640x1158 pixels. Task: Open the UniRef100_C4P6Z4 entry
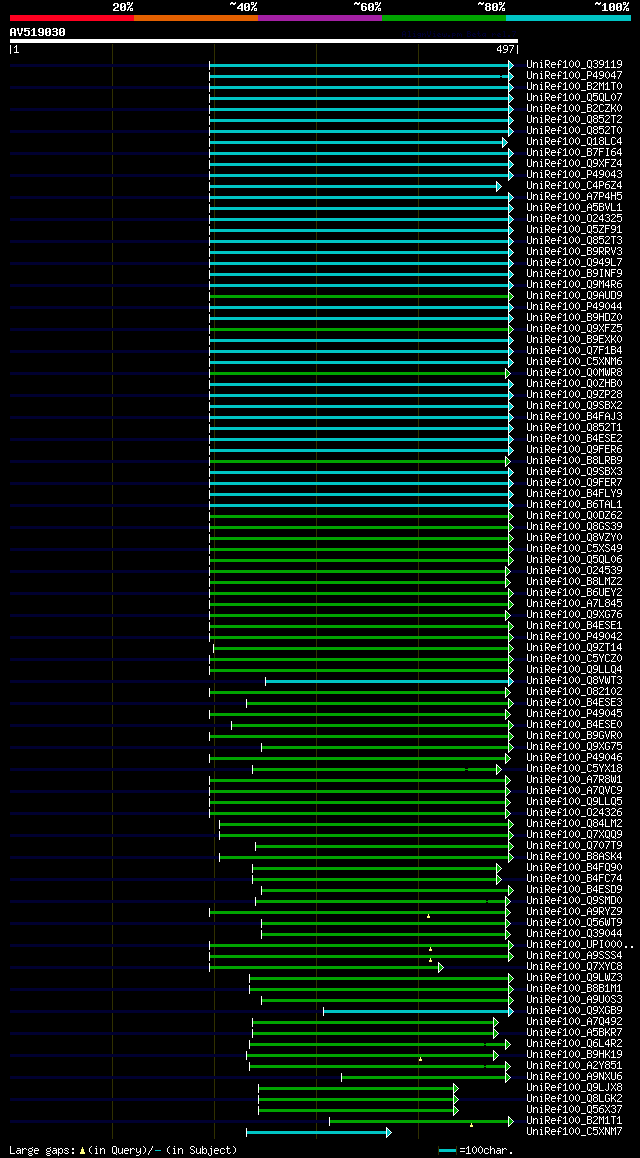click(x=574, y=185)
